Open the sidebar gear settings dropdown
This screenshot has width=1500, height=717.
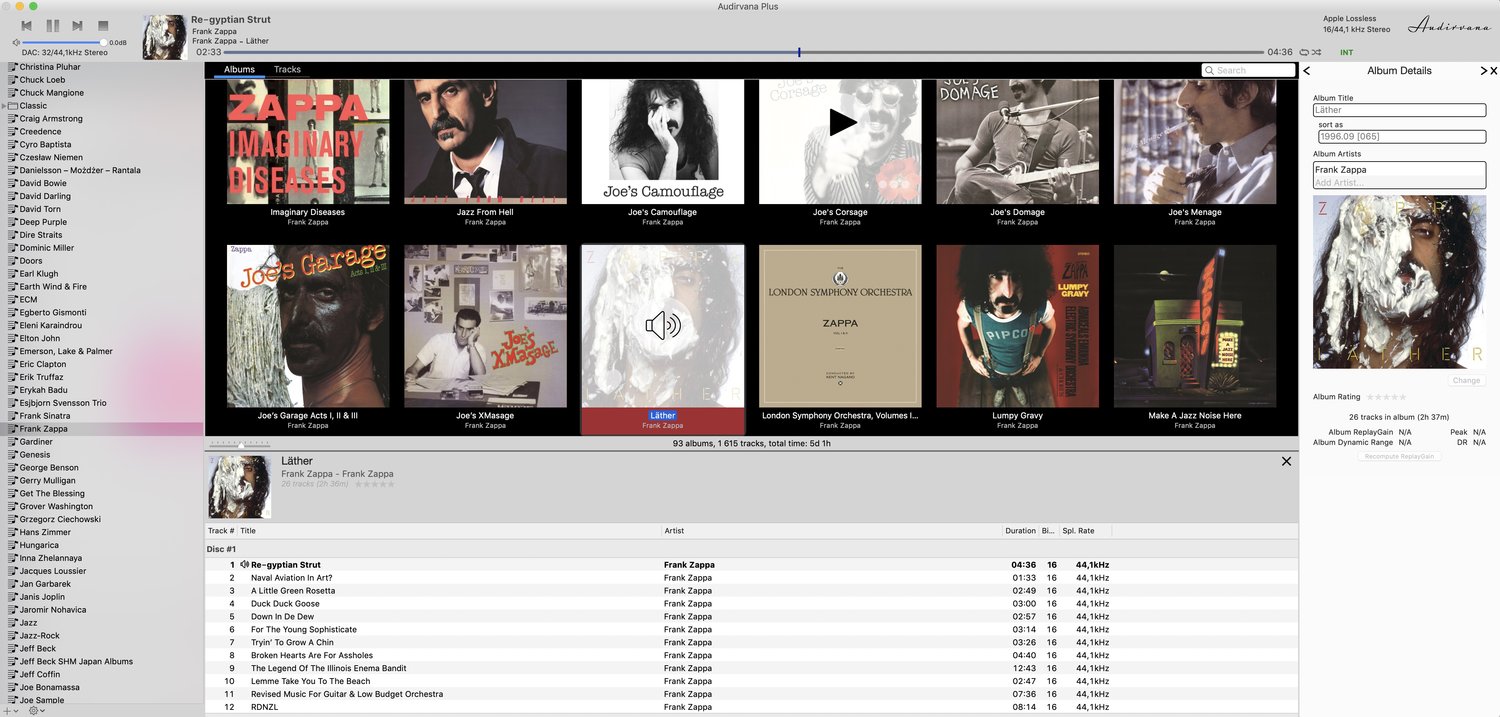[36, 710]
